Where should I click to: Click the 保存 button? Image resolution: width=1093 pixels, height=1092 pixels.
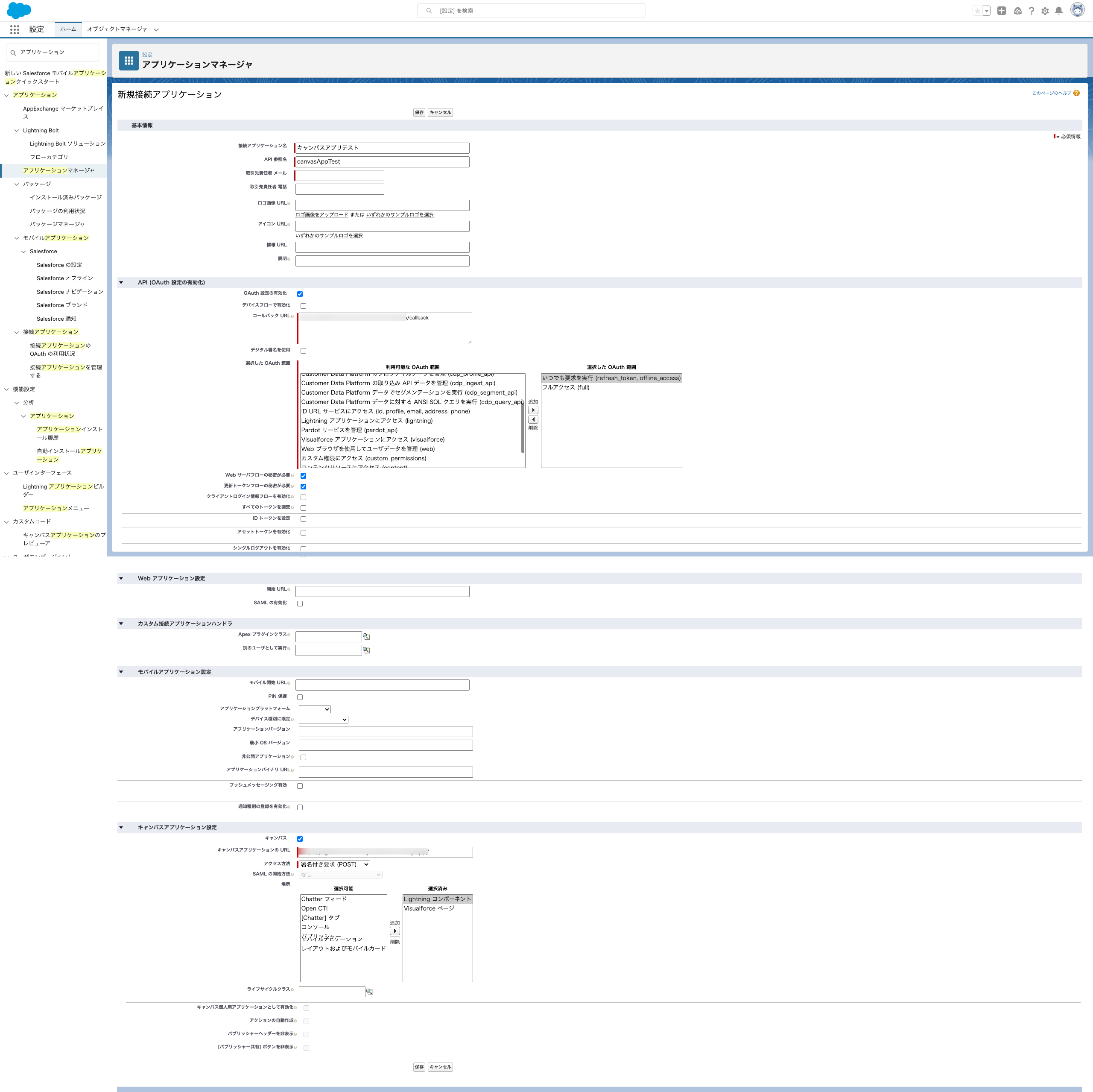(x=419, y=112)
